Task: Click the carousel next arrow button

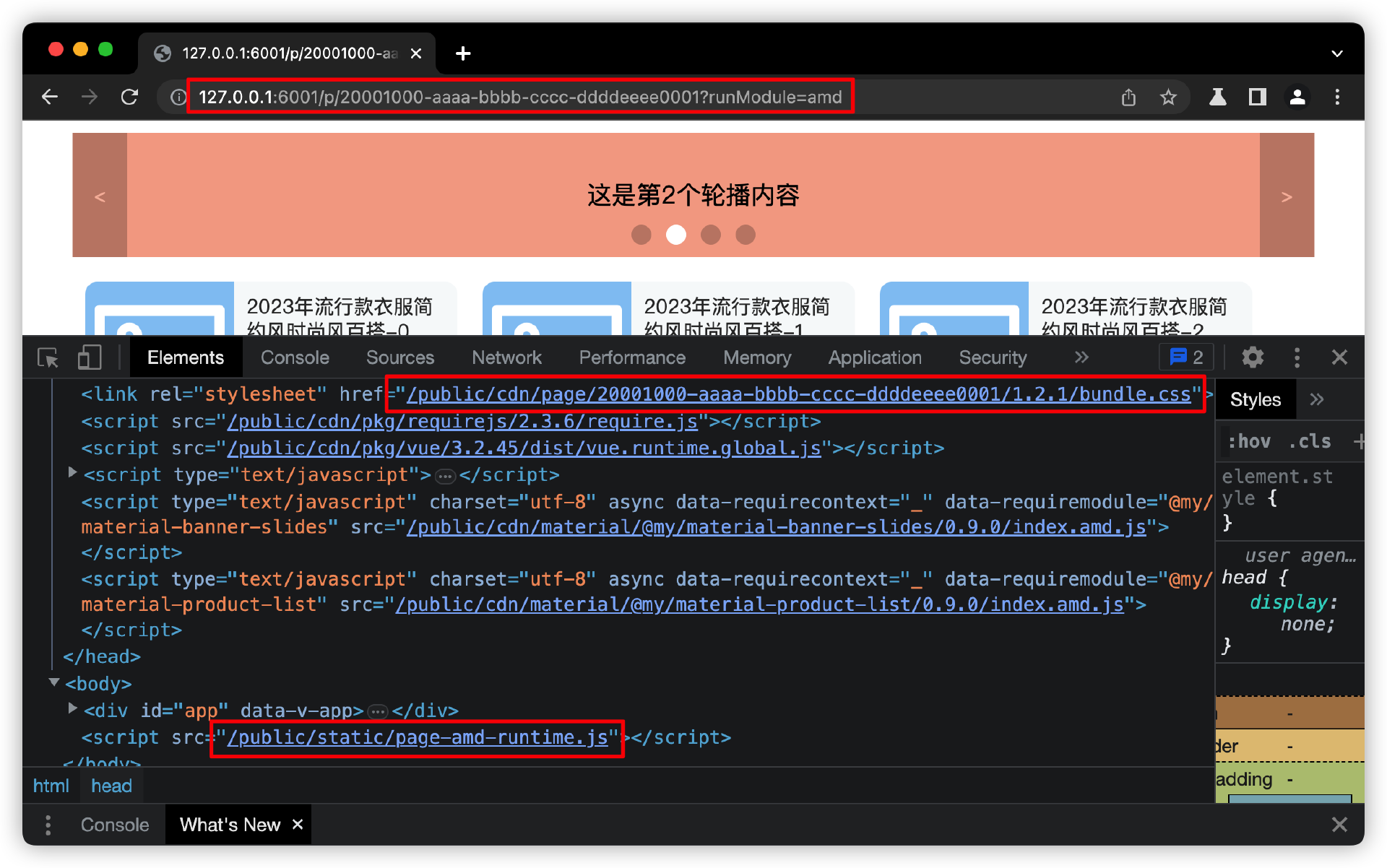Action: pyautogui.click(x=1287, y=196)
